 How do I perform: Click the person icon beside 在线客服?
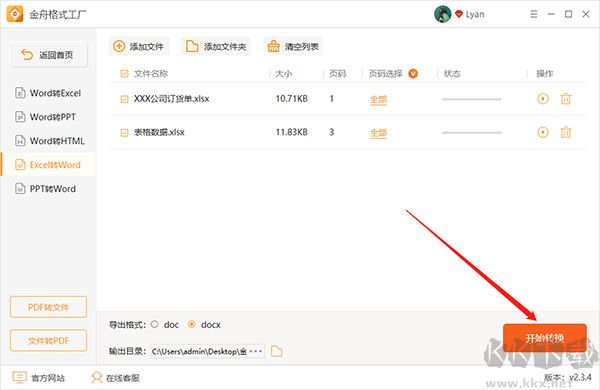(96, 377)
